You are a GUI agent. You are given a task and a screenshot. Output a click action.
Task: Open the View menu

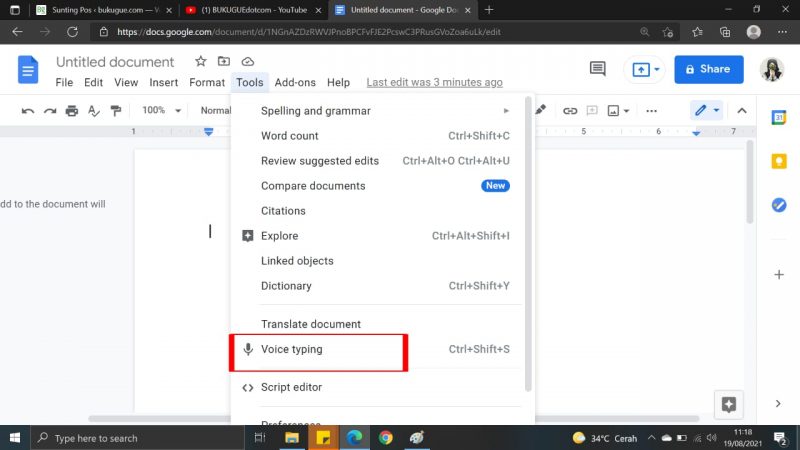tap(126, 82)
